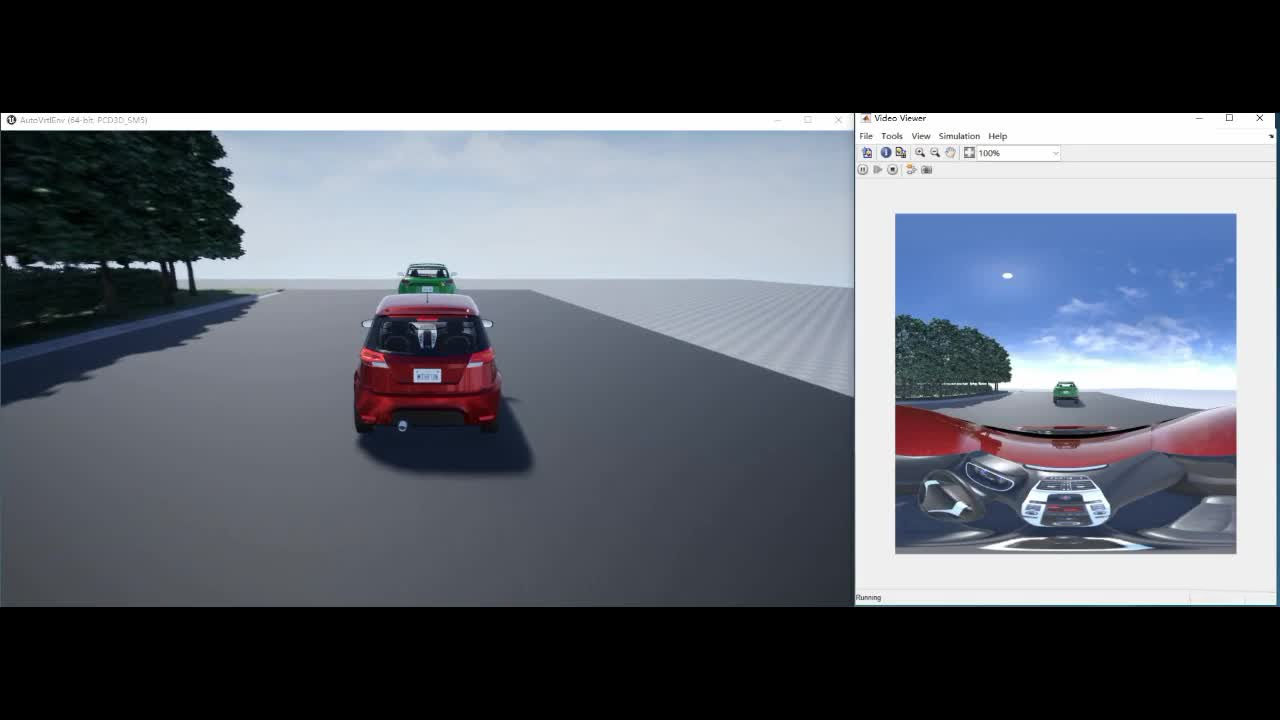Select the Zoom Out magnifier tool
Image resolution: width=1280 pixels, height=720 pixels.
click(934, 152)
